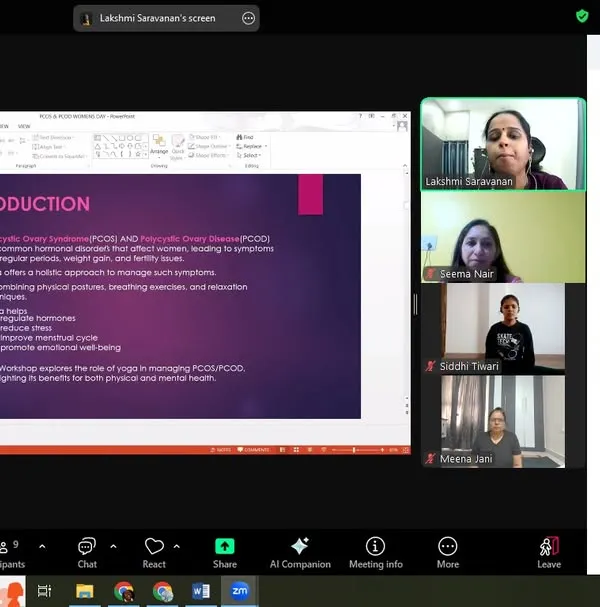
Task: Select Lakshmi Saravanan's video tile
Action: [x=503, y=144]
